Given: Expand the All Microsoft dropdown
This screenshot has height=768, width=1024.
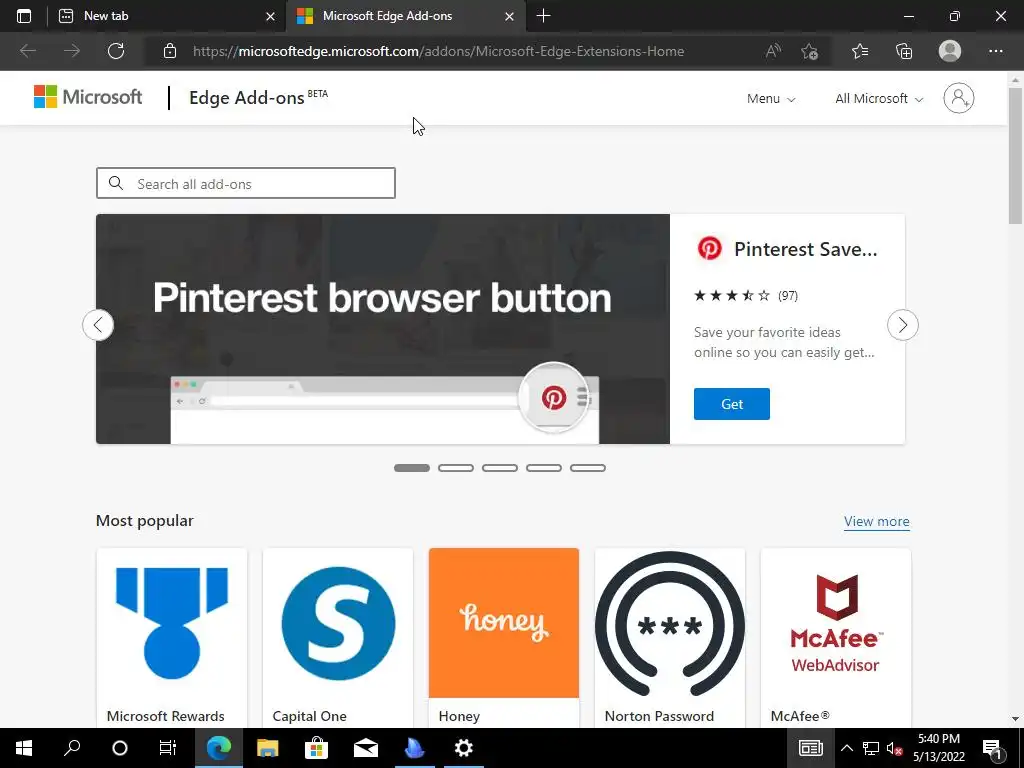Looking at the screenshot, I should [x=879, y=99].
